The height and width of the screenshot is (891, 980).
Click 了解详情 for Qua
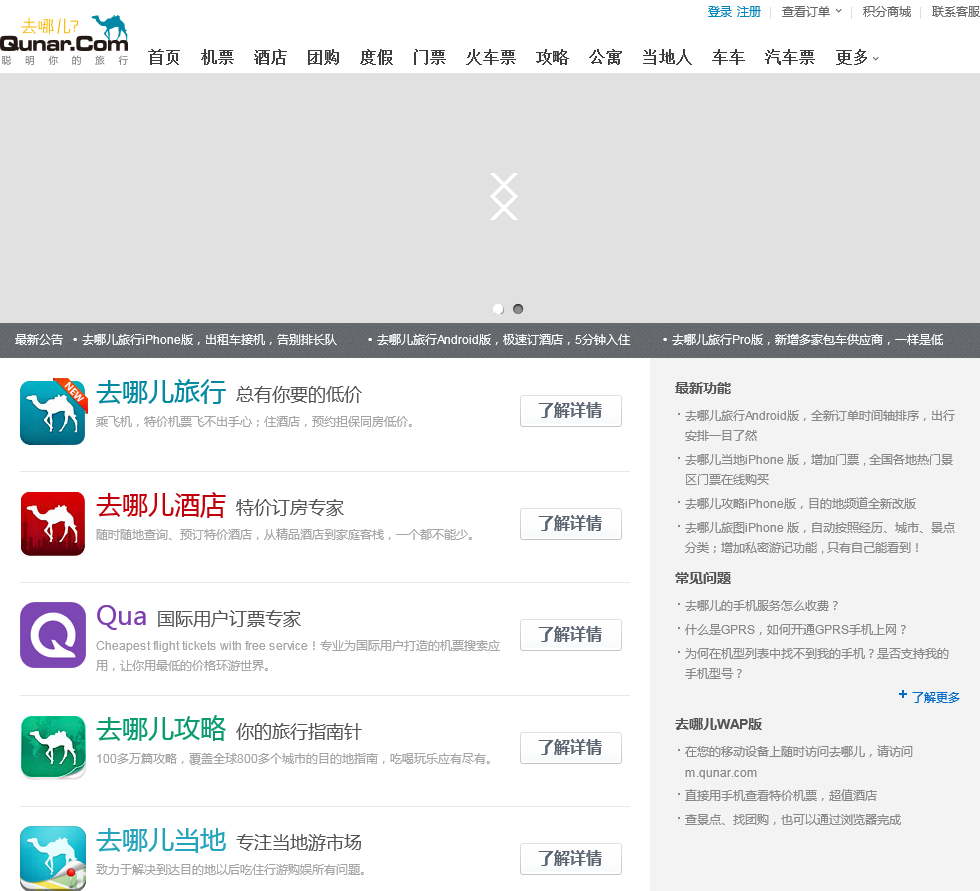click(571, 635)
